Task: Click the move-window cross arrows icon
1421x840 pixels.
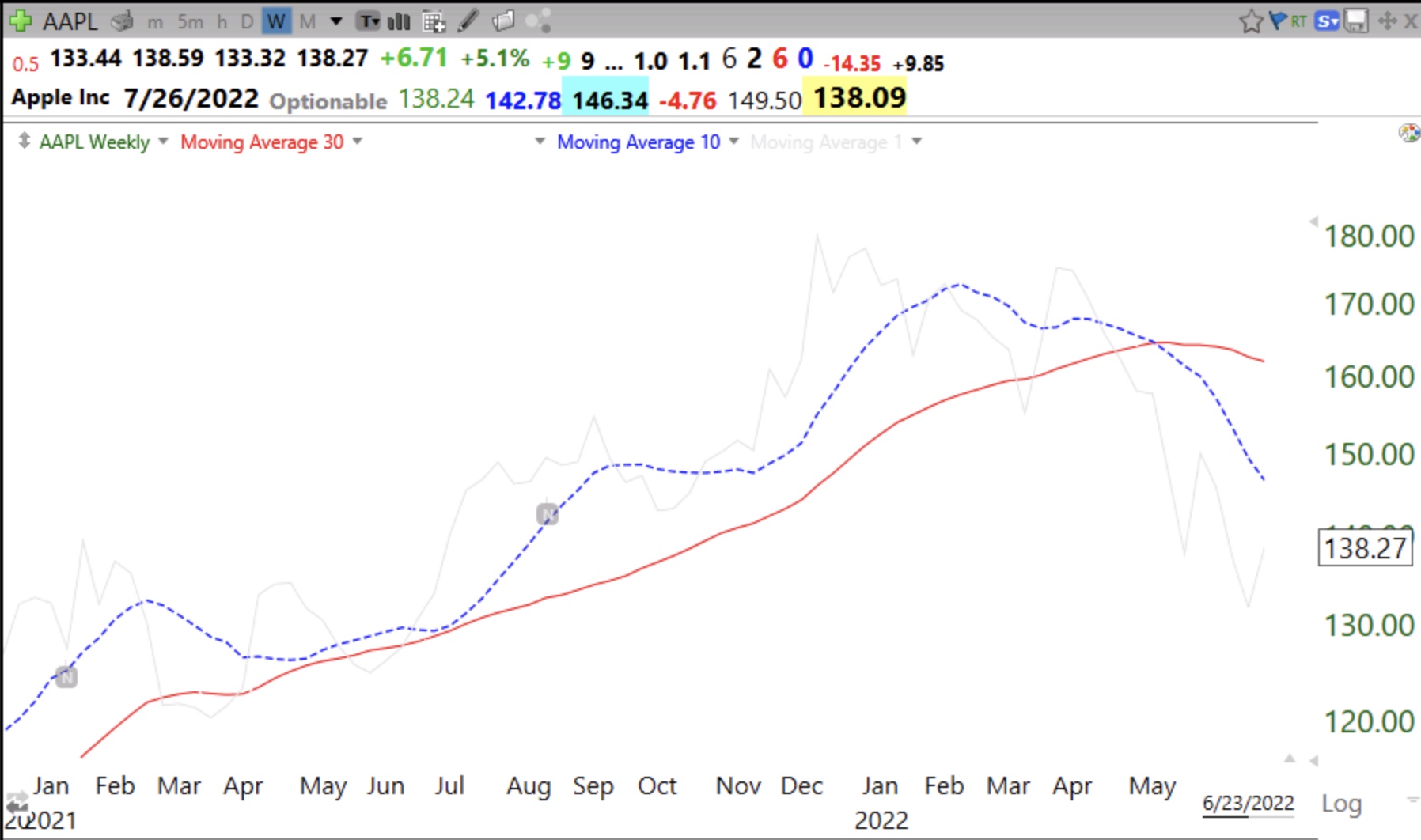Action: (1387, 21)
